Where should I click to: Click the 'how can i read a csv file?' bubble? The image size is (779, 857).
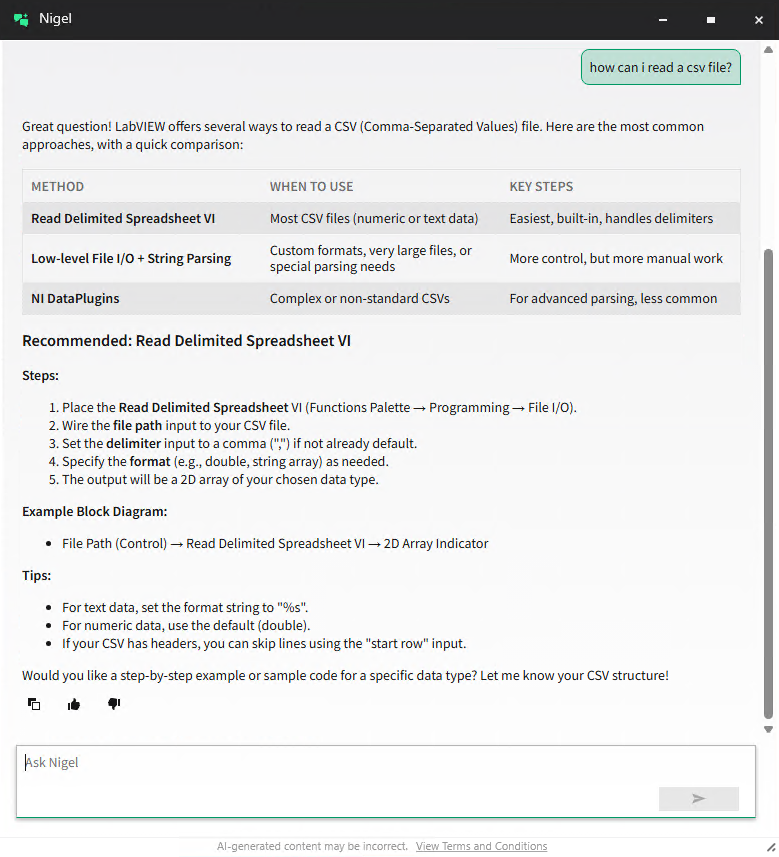(x=660, y=67)
